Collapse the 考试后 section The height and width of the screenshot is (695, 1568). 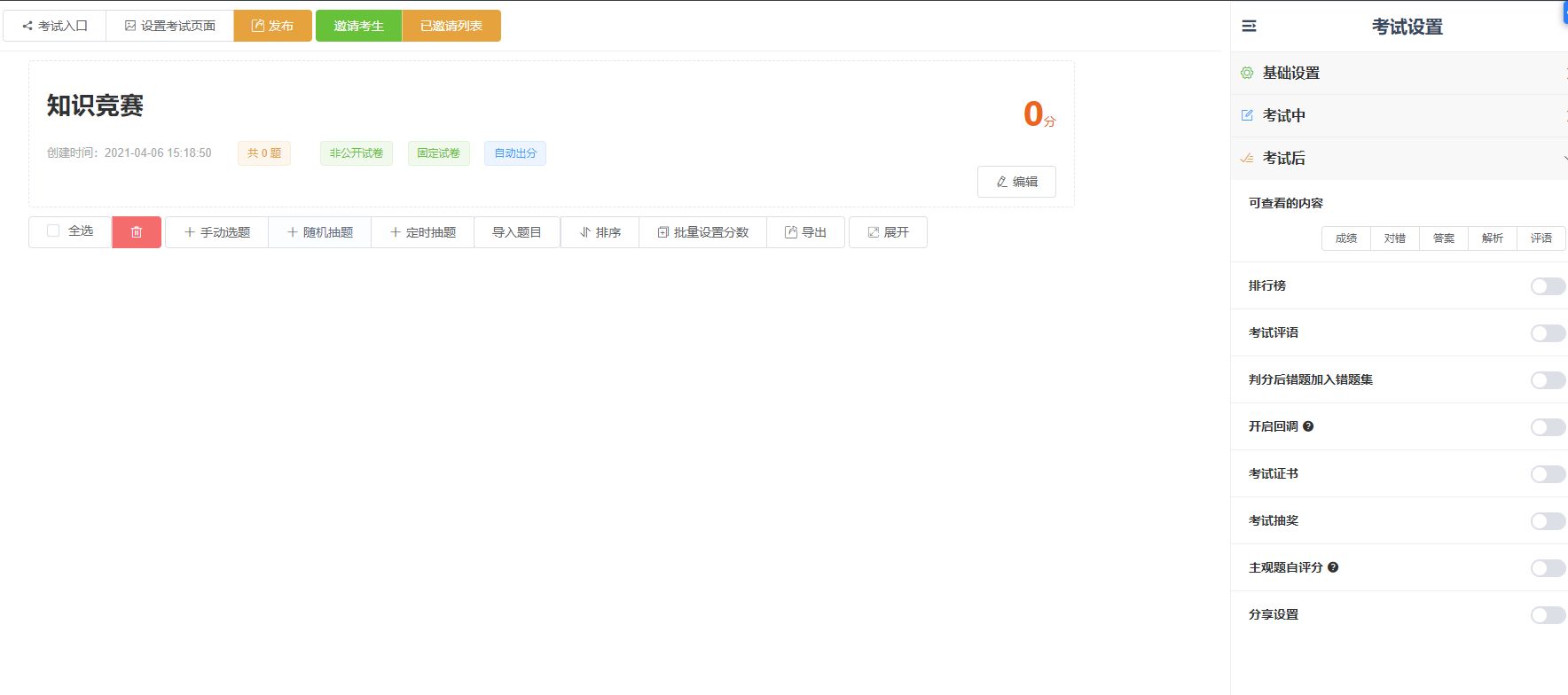coord(1399,159)
